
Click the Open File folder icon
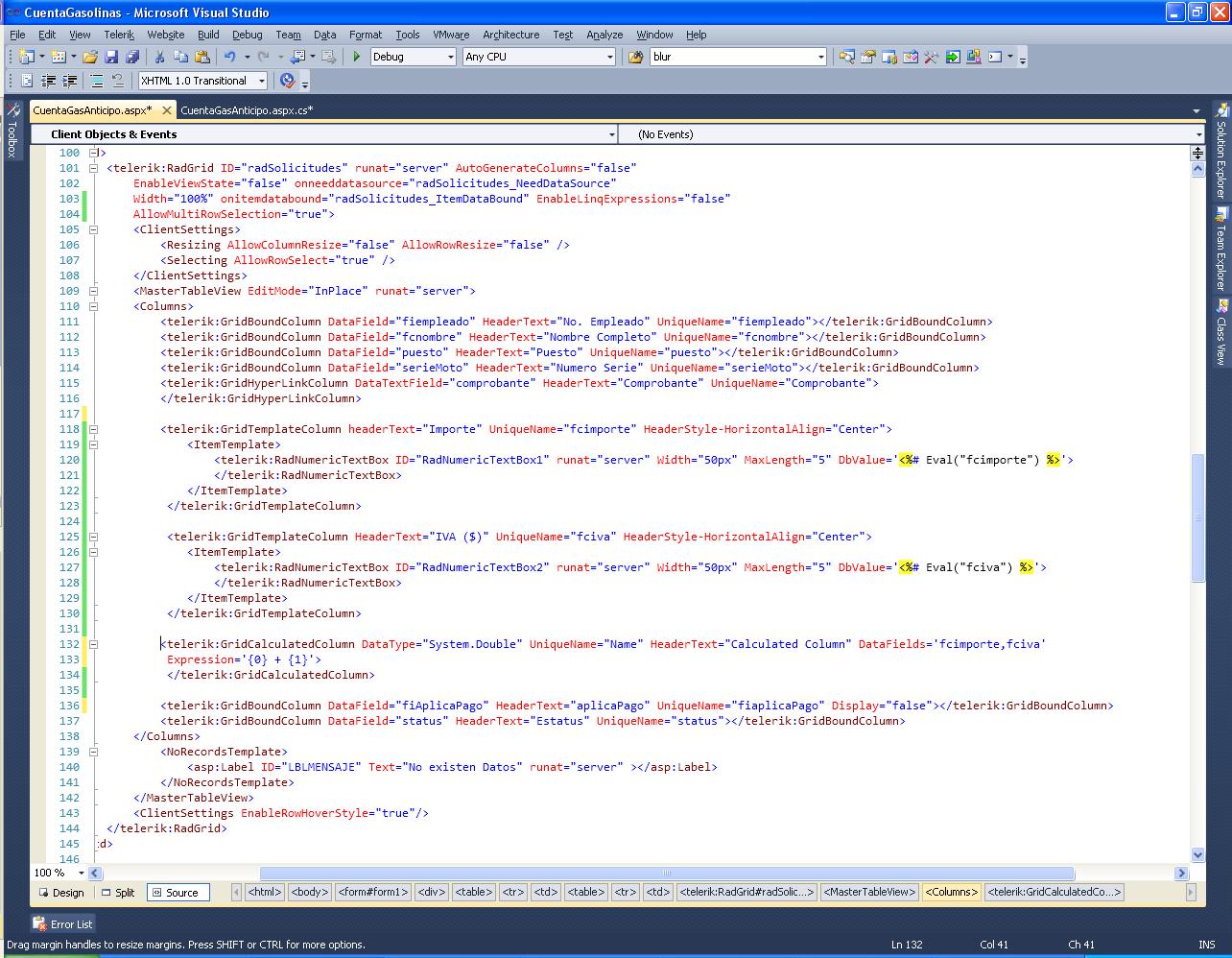pyautogui.click(x=90, y=57)
